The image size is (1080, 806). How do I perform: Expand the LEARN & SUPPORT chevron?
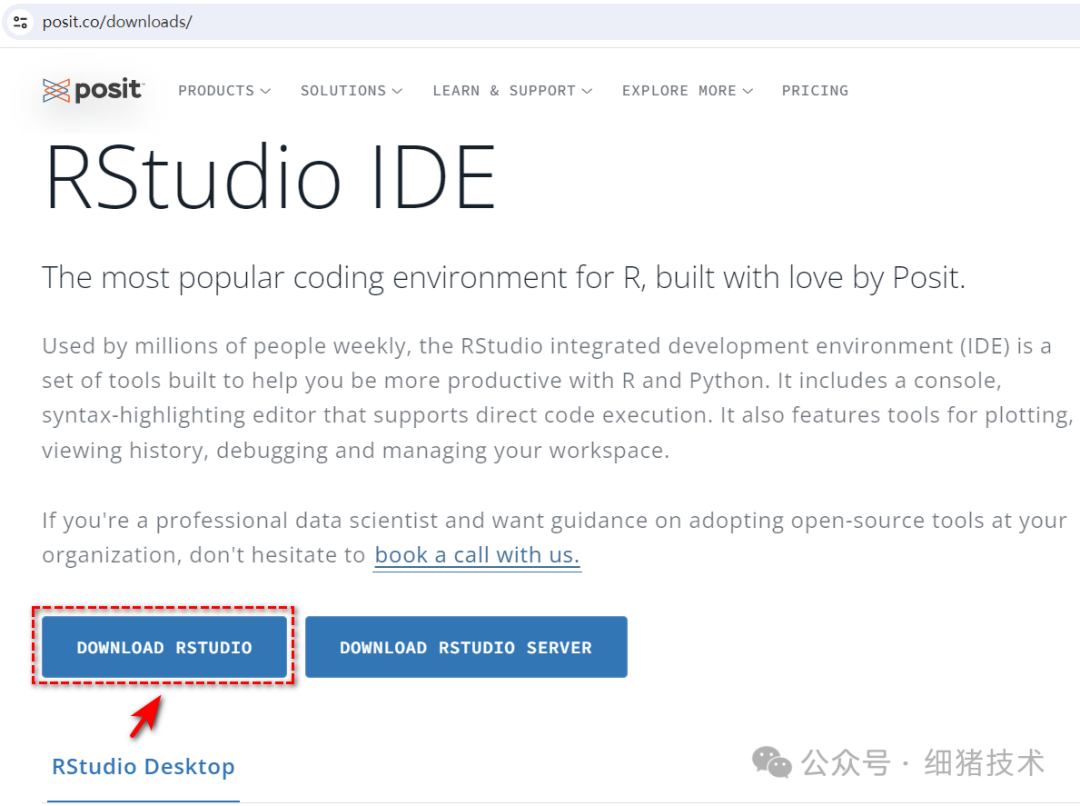click(586, 90)
